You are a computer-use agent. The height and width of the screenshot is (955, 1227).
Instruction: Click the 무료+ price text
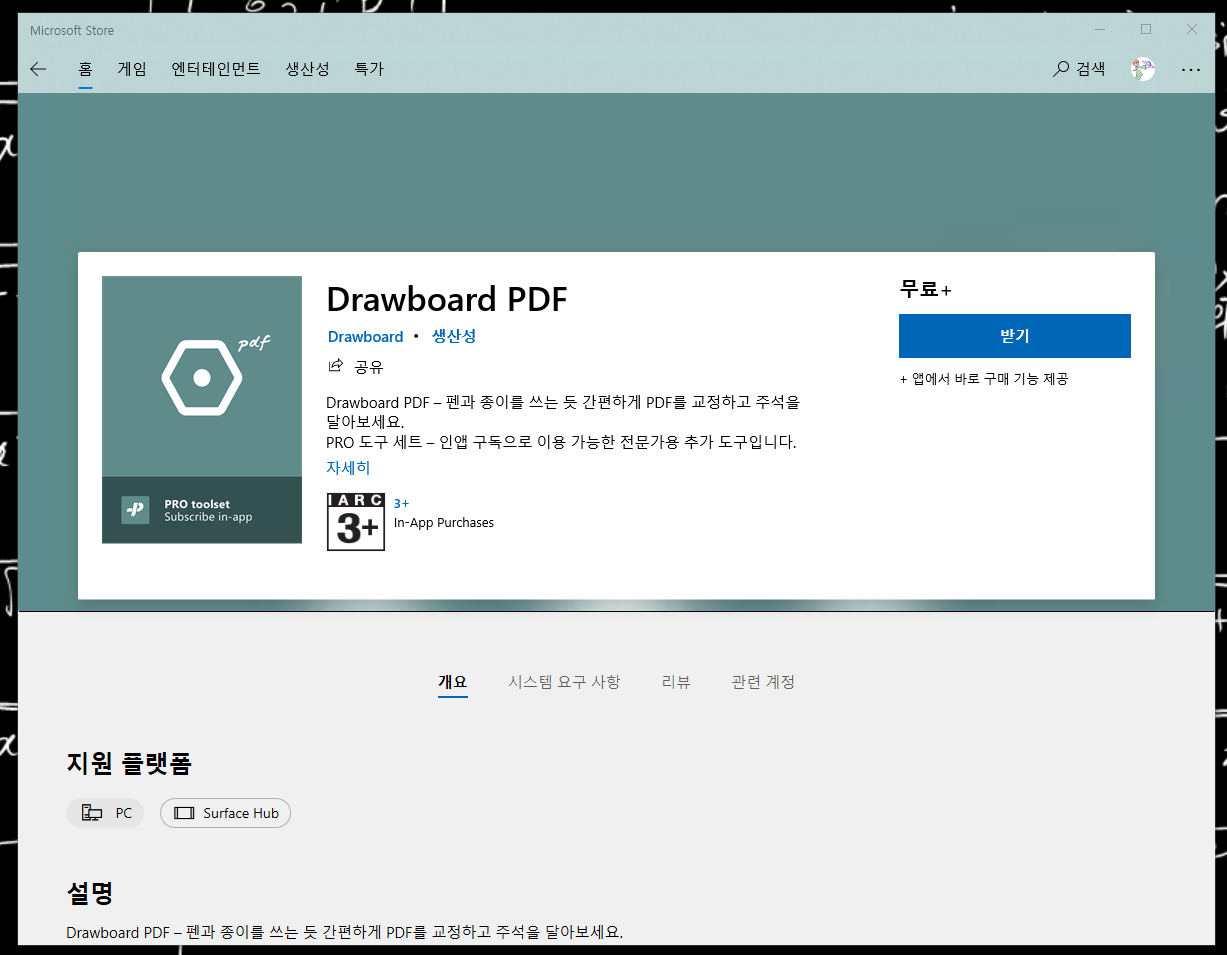tap(926, 290)
